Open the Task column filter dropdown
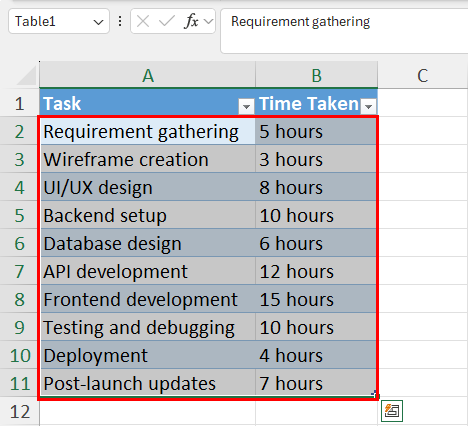This screenshot has height=426, width=468. 246,106
